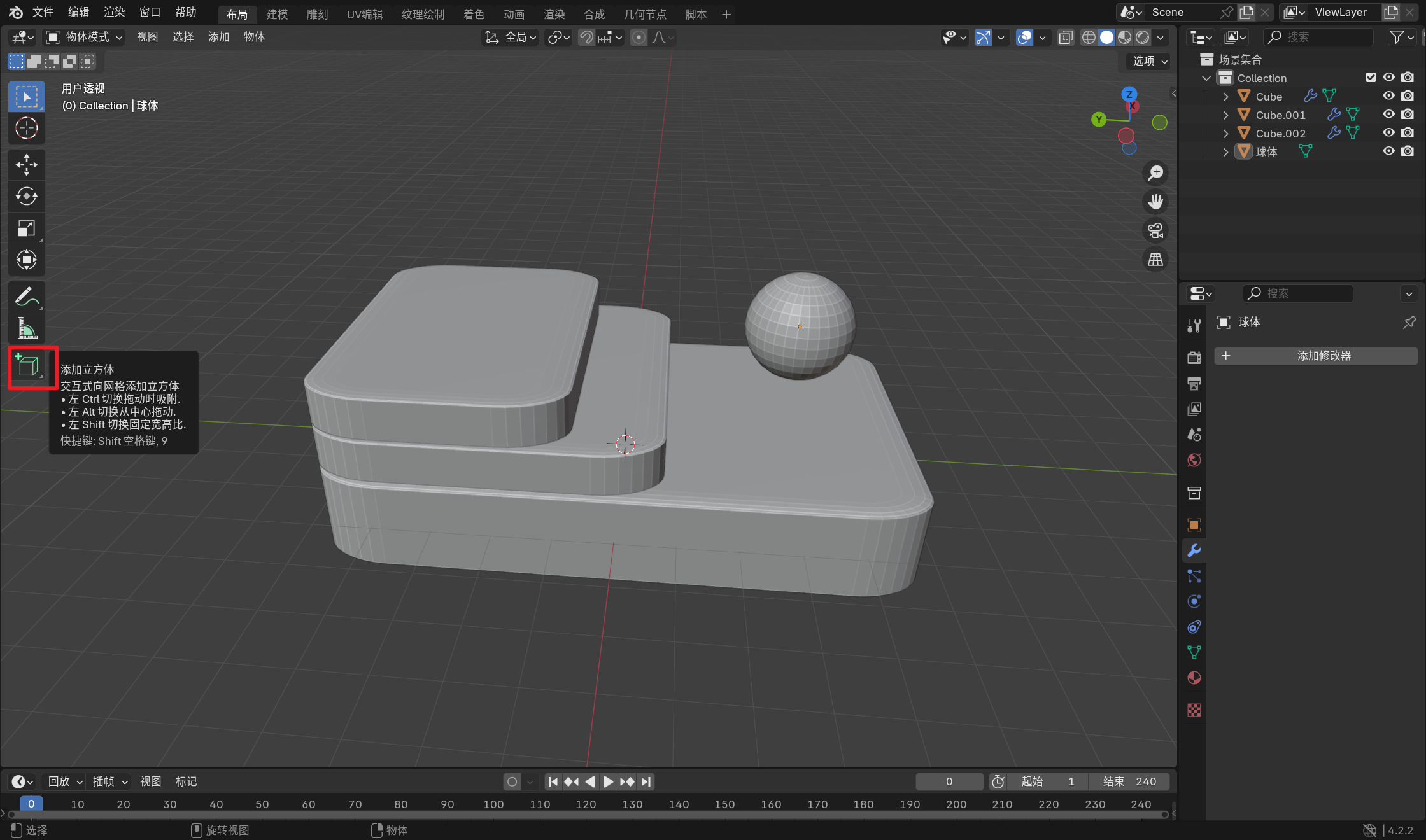The image size is (1426, 840).
Task: Open the 选项 options dropdown
Action: click(x=1149, y=61)
